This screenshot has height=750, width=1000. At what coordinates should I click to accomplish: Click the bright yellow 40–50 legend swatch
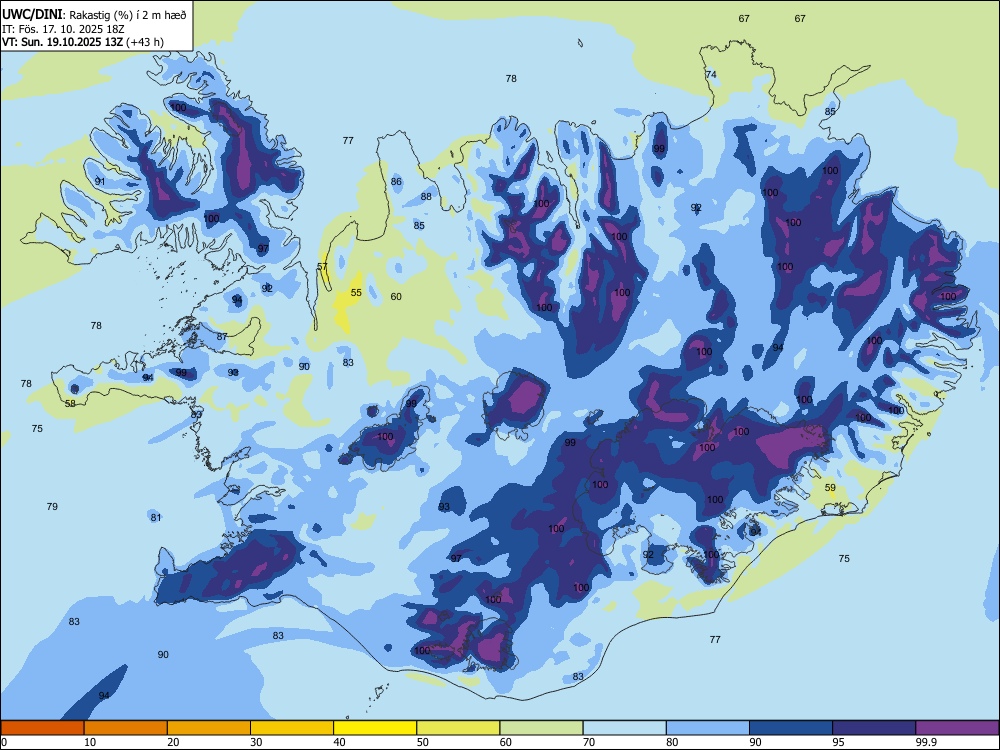click(x=375, y=728)
